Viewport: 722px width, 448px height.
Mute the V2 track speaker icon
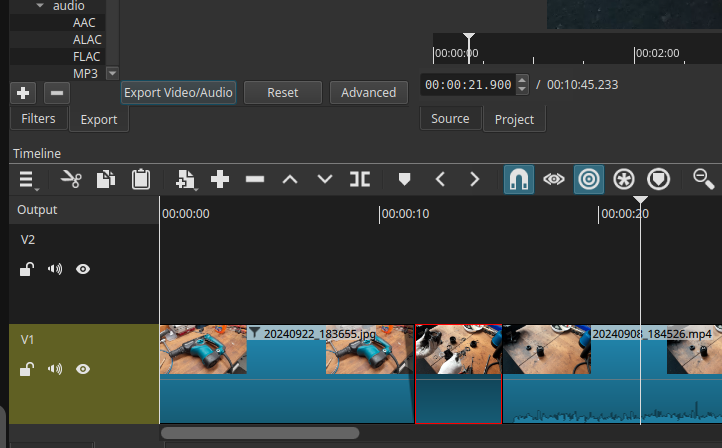tap(55, 269)
